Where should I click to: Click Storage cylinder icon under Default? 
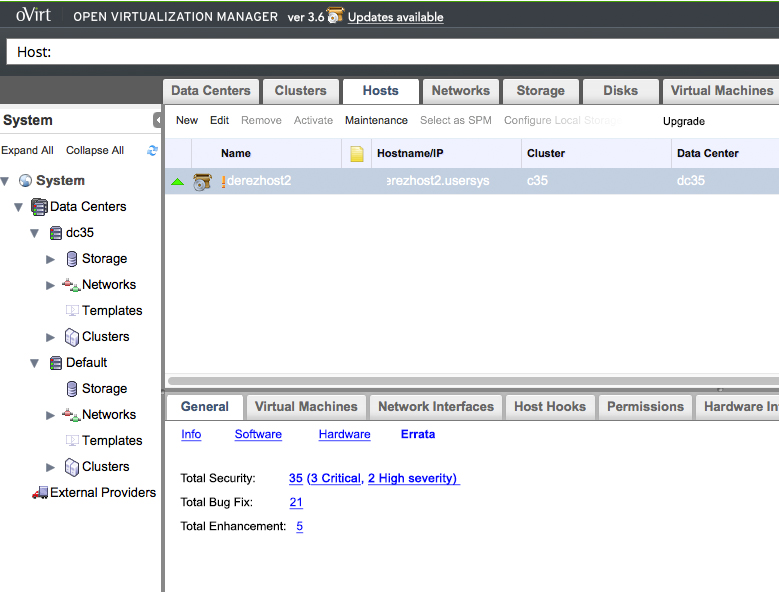(x=72, y=389)
